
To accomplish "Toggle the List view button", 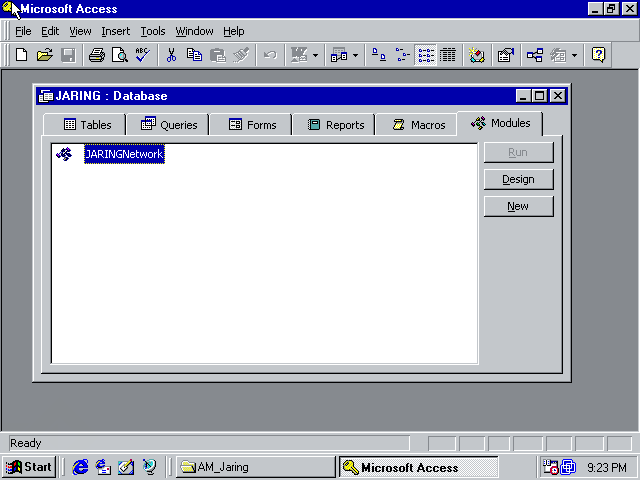I will coord(425,55).
